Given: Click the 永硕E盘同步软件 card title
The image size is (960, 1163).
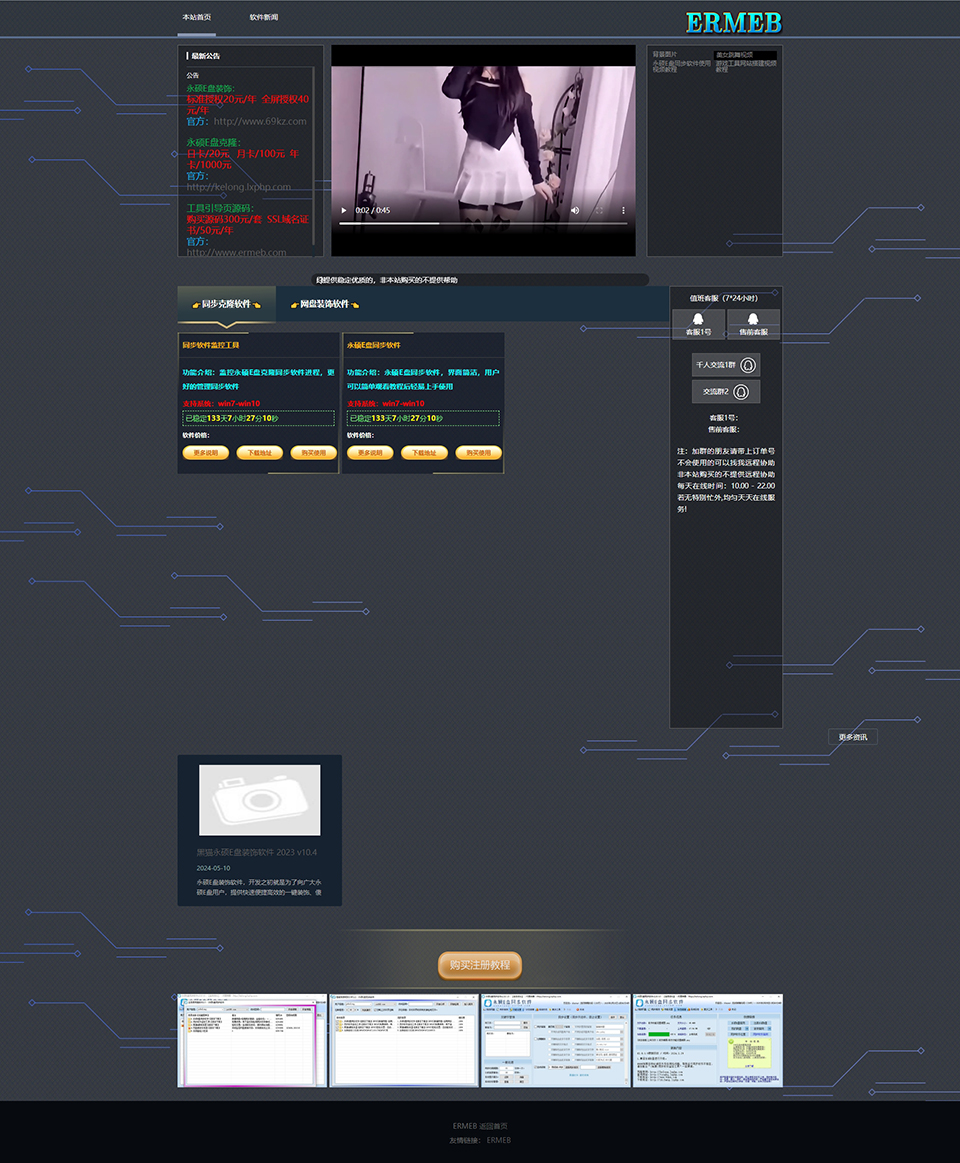Looking at the screenshot, I should click(373, 345).
